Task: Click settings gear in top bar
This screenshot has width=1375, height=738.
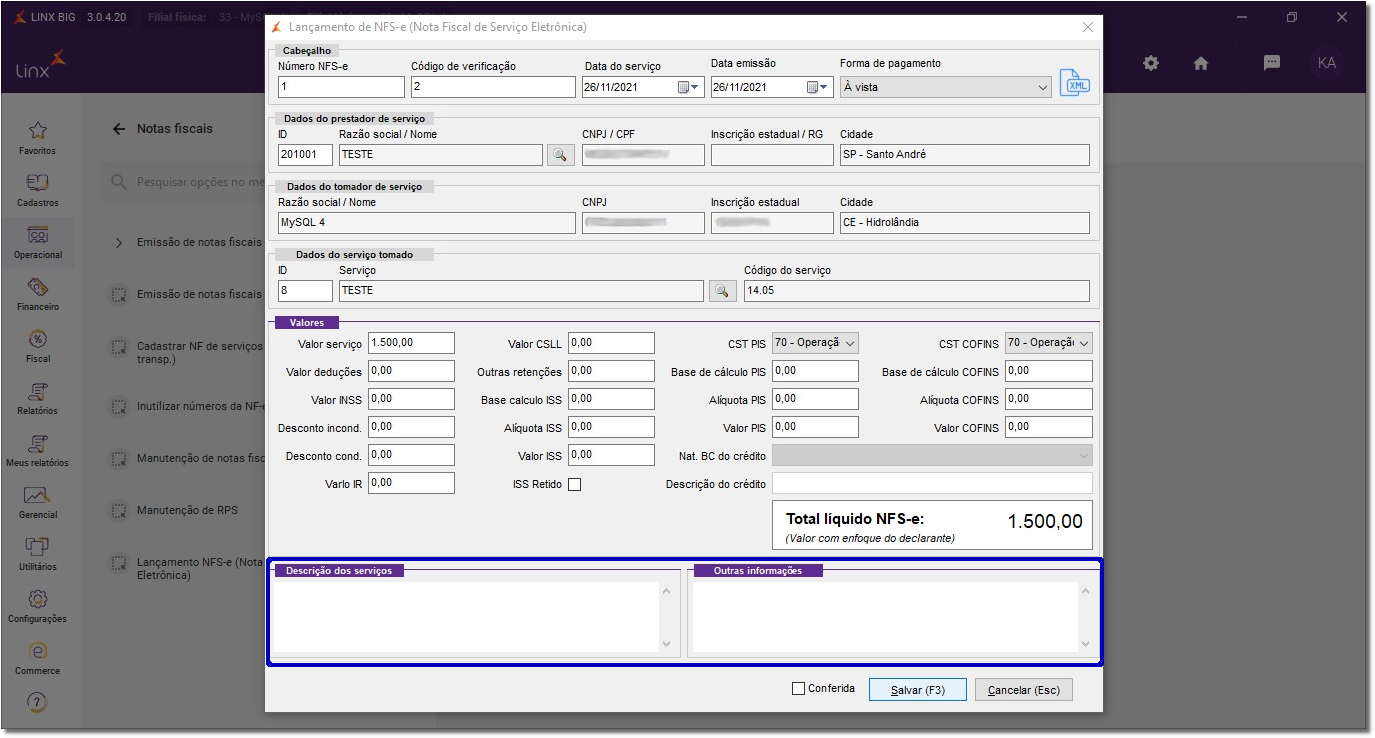Action: click(1151, 63)
